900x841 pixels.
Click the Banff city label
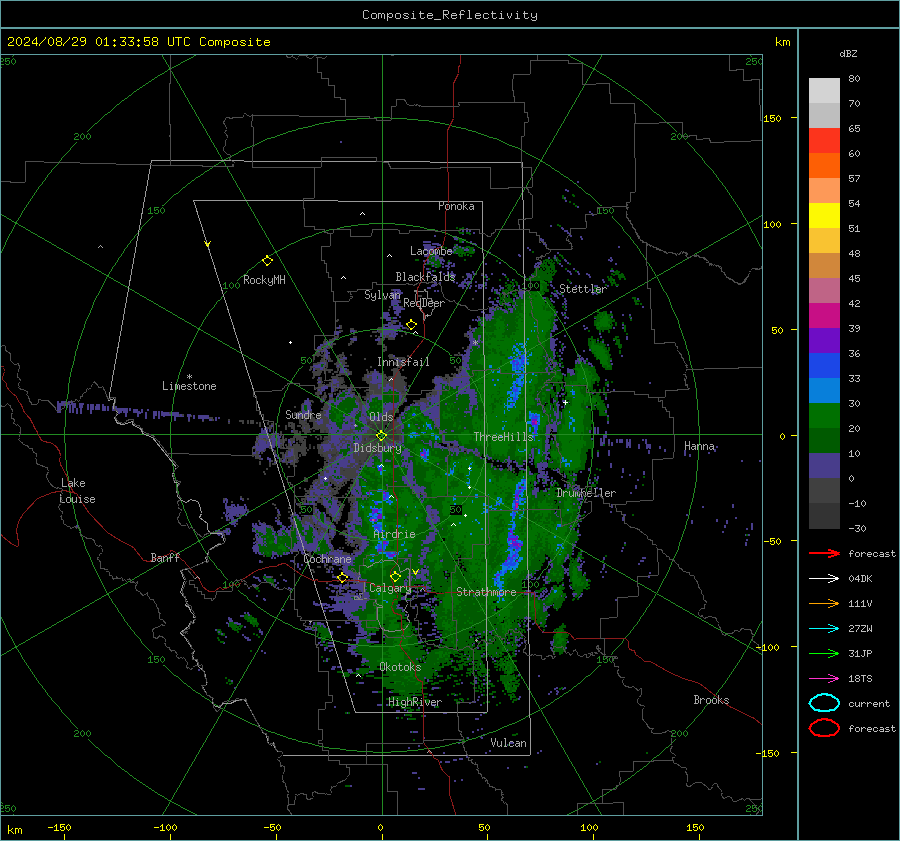pyautogui.click(x=165, y=558)
